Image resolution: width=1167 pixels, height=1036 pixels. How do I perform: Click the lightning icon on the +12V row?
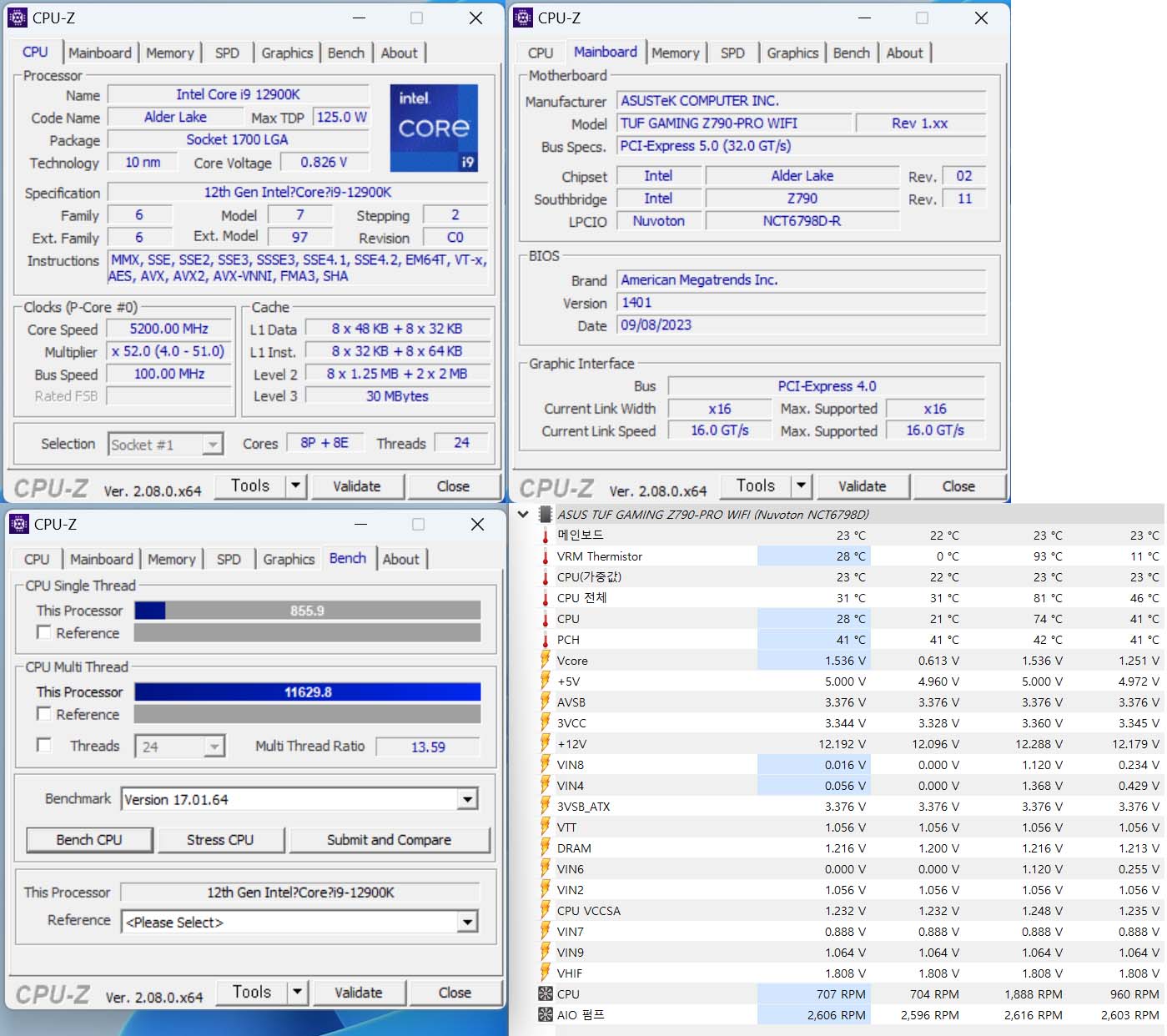pos(546,743)
